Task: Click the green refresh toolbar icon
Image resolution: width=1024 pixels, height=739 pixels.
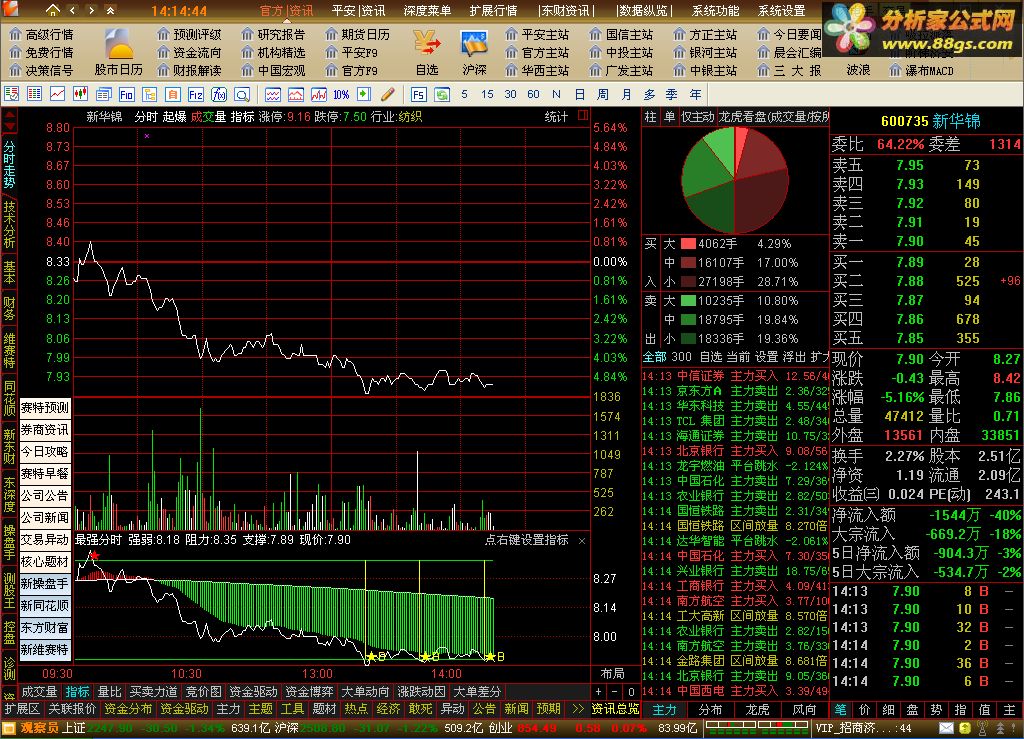Action: coord(442,94)
